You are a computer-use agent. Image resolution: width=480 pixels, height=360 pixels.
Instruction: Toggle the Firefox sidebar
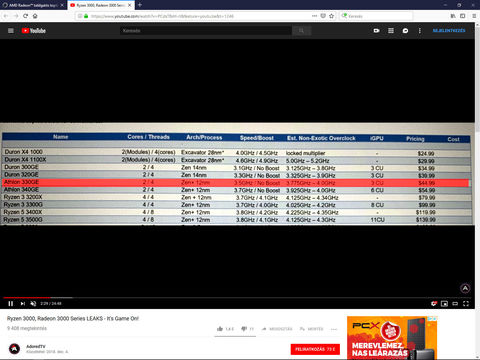[x=463, y=16]
